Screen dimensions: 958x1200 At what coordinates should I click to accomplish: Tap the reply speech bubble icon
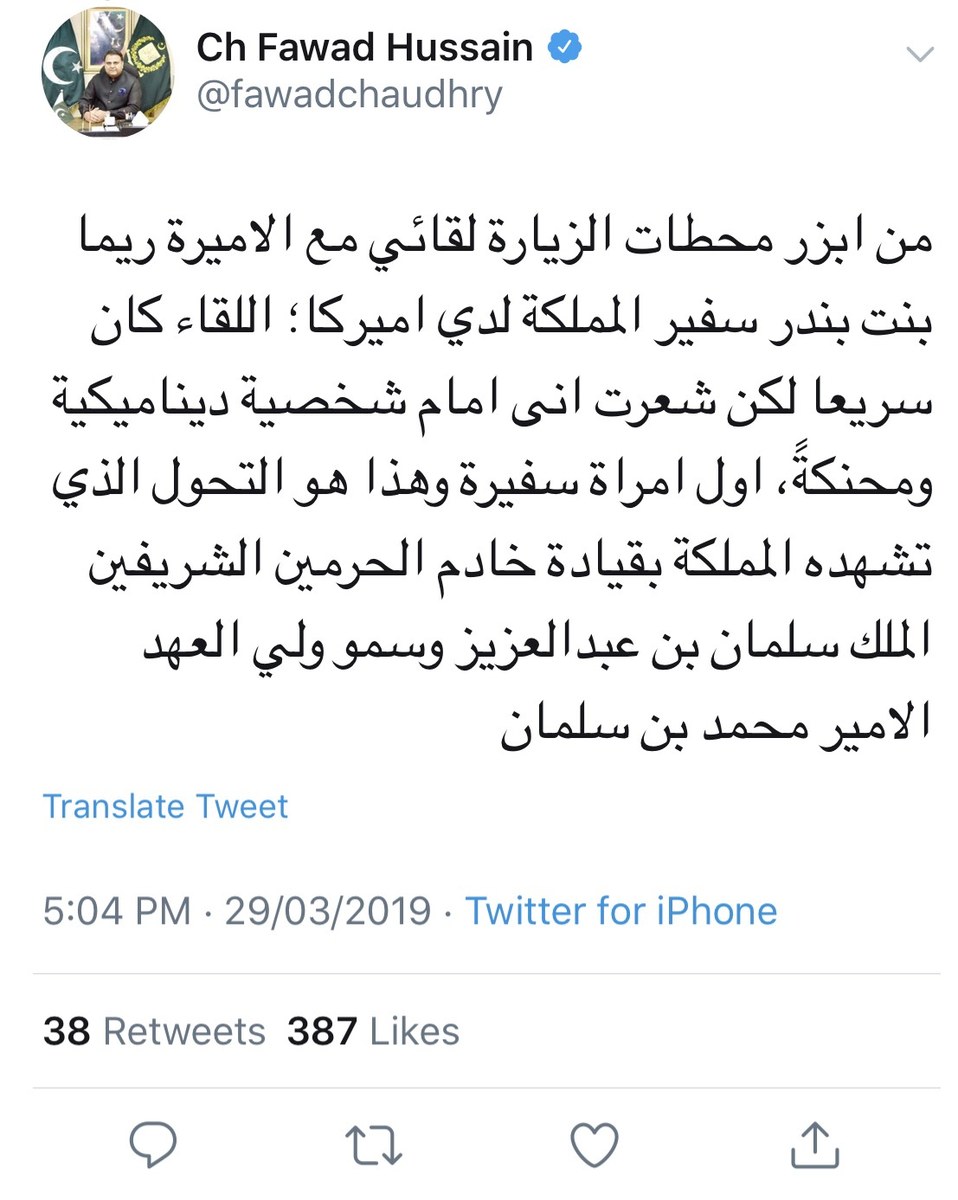pyautogui.click(x=152, y=1142)
